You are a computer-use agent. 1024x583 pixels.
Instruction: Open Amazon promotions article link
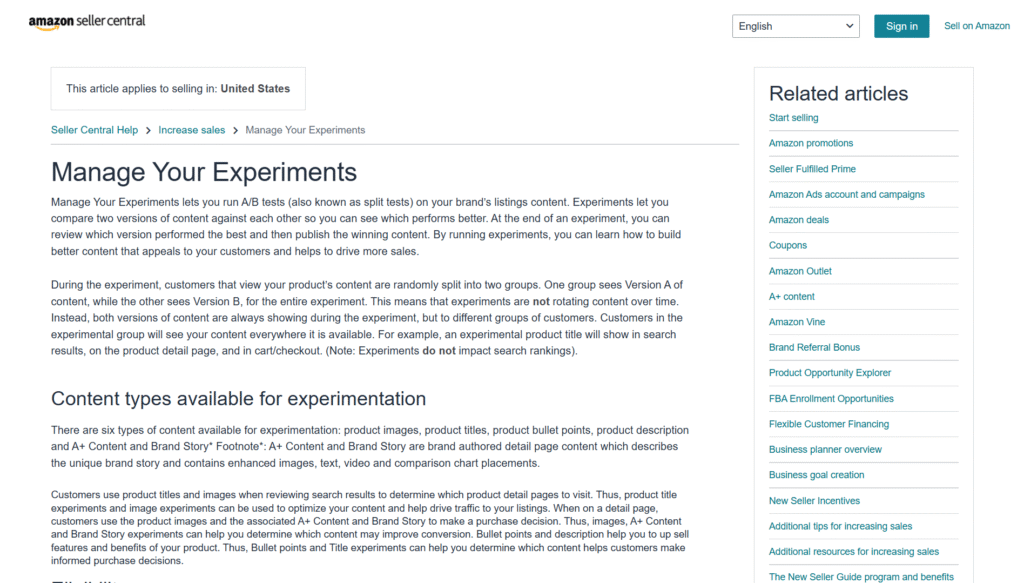tap(811, 143)
